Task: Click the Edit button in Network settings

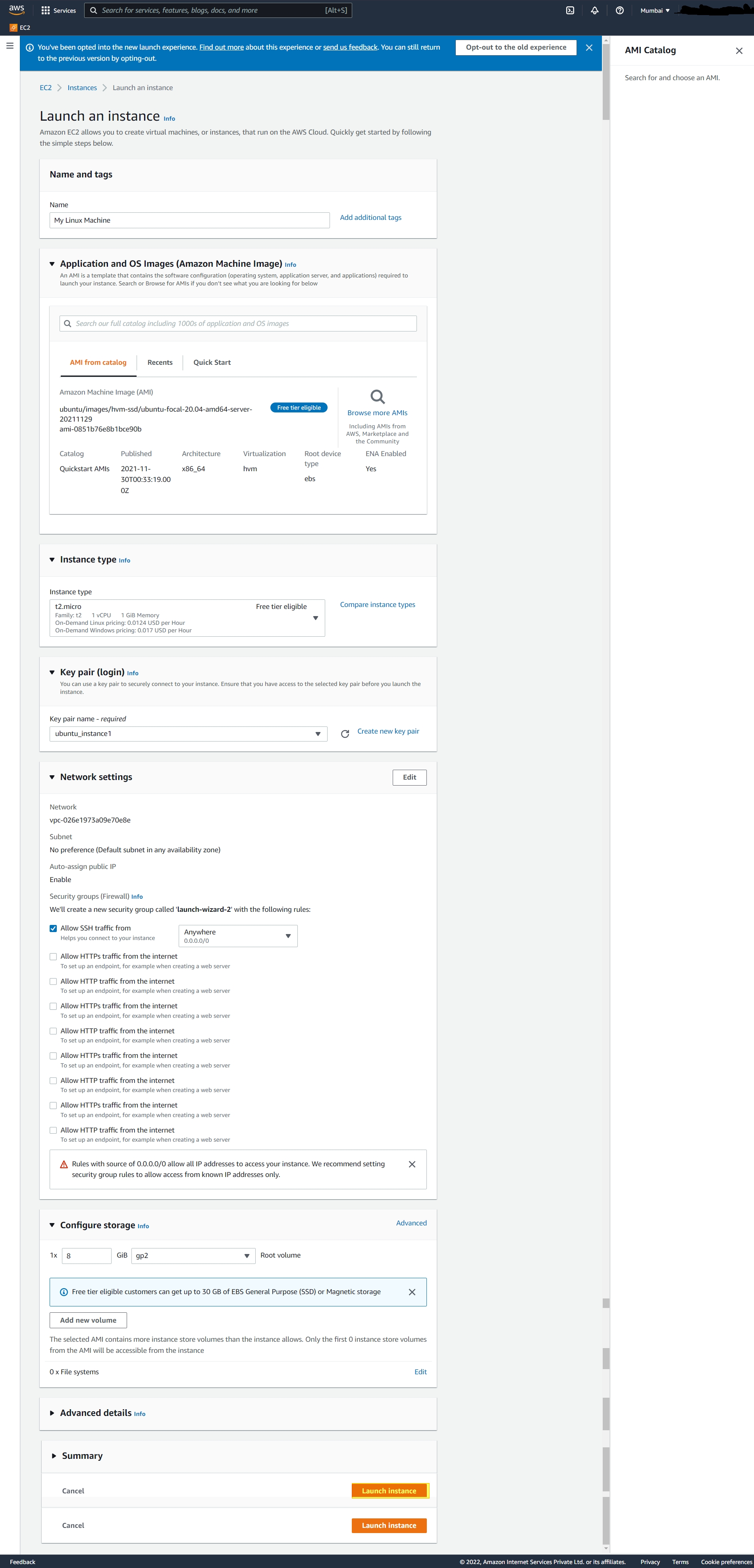Action: coord(409,778)
